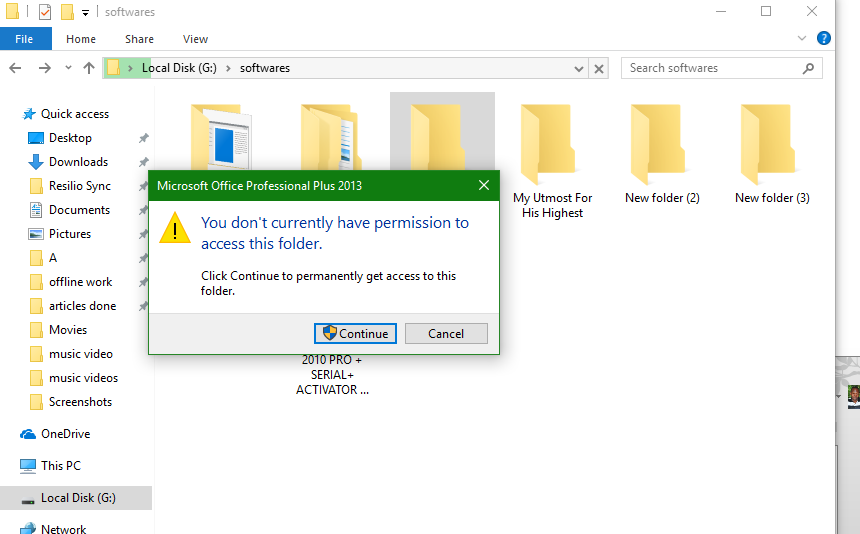Click the Pictures icon in sidebar
This screenshot has width=860, height=534.
point(36,234)
